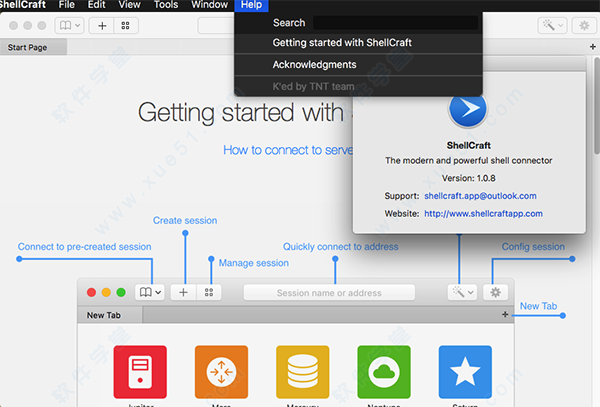Open the File menu

click(x=67, y=5)
